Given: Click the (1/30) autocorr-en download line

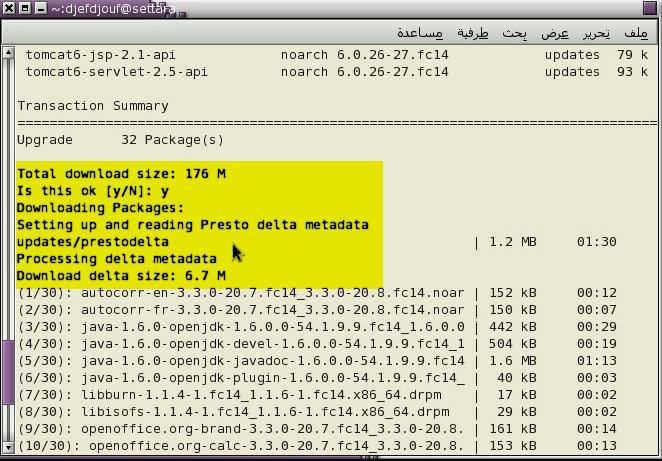Looking at the screenshot, I should pyautogui.click(x=317, y=293).
